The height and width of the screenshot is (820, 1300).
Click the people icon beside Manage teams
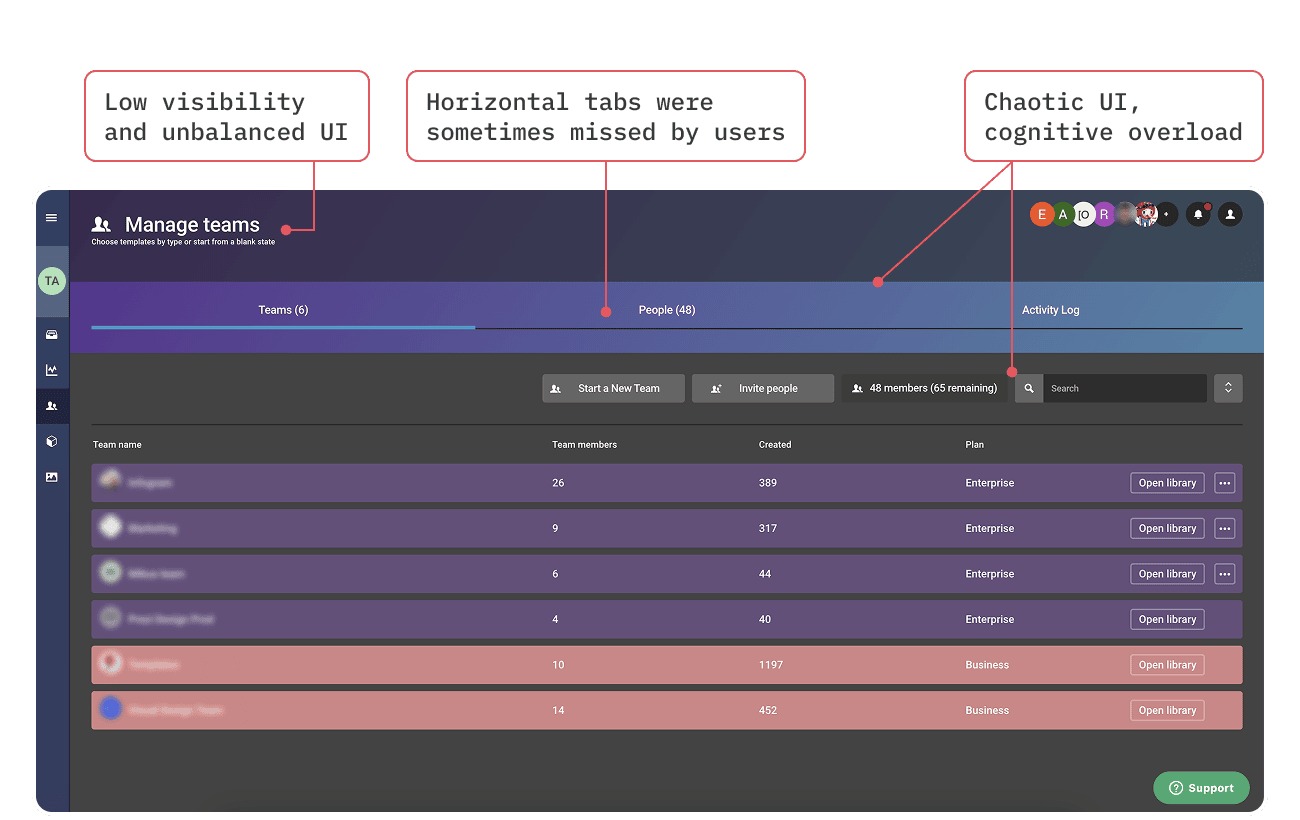[101, 225]
